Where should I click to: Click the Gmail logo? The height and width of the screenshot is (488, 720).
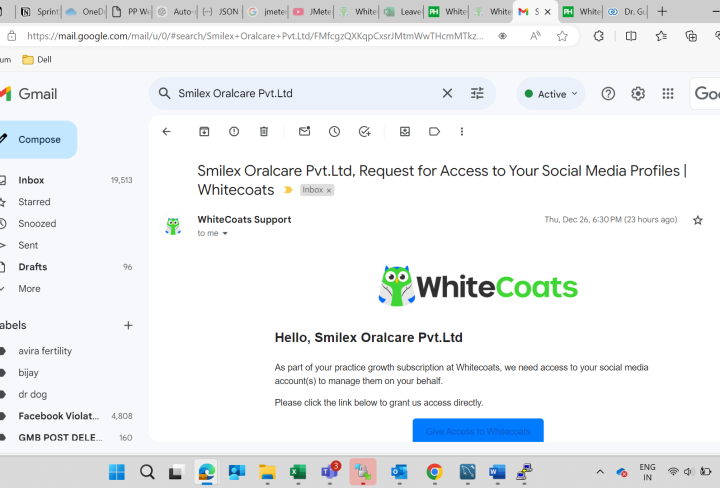point(28,94)
